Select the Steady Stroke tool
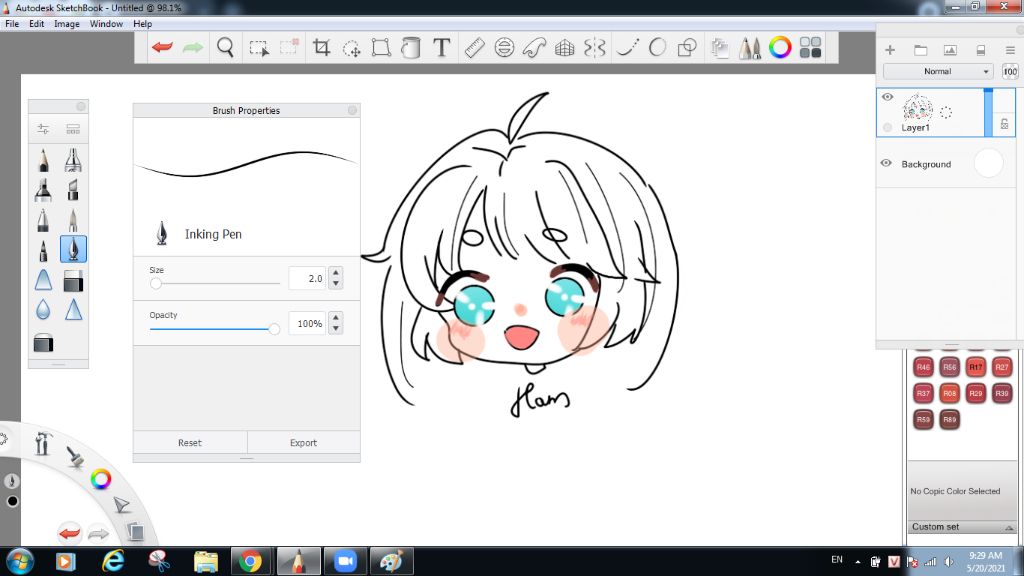This screenshot has height=576, width=1024. click(x=628, y=48)
